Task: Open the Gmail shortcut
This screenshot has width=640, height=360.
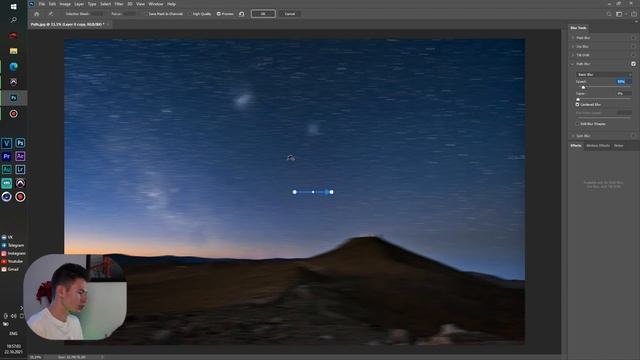Action: [10, 269]
